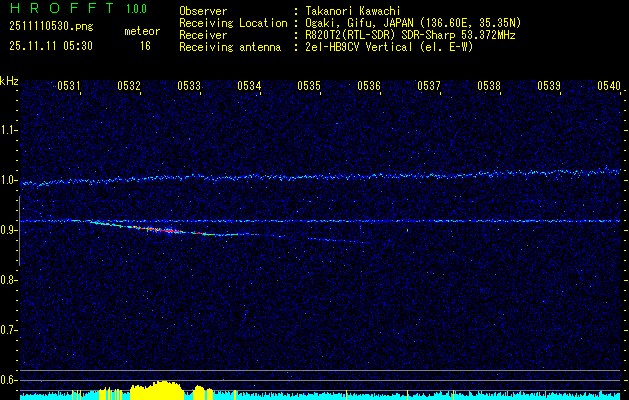The height and width of the screenshot is (400, 629).
Task: Pick the 0537 time tick label
Action: click(429, 86)
